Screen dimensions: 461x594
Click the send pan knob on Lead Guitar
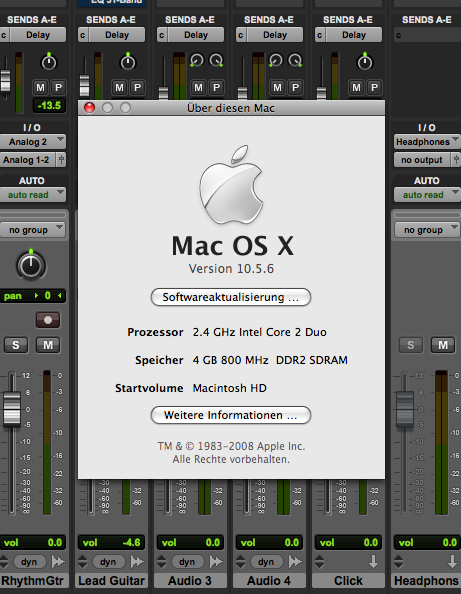coord(128,62)
